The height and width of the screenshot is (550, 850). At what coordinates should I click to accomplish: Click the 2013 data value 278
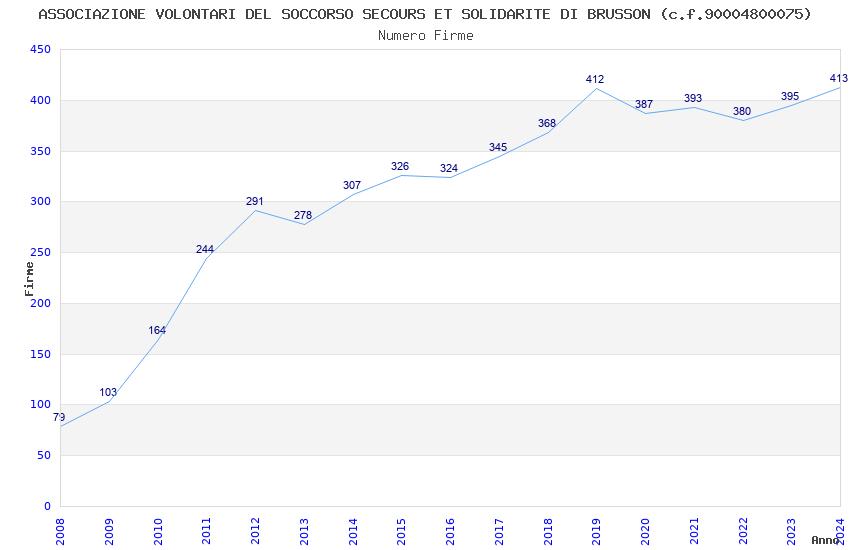click(x=303, y=215)
